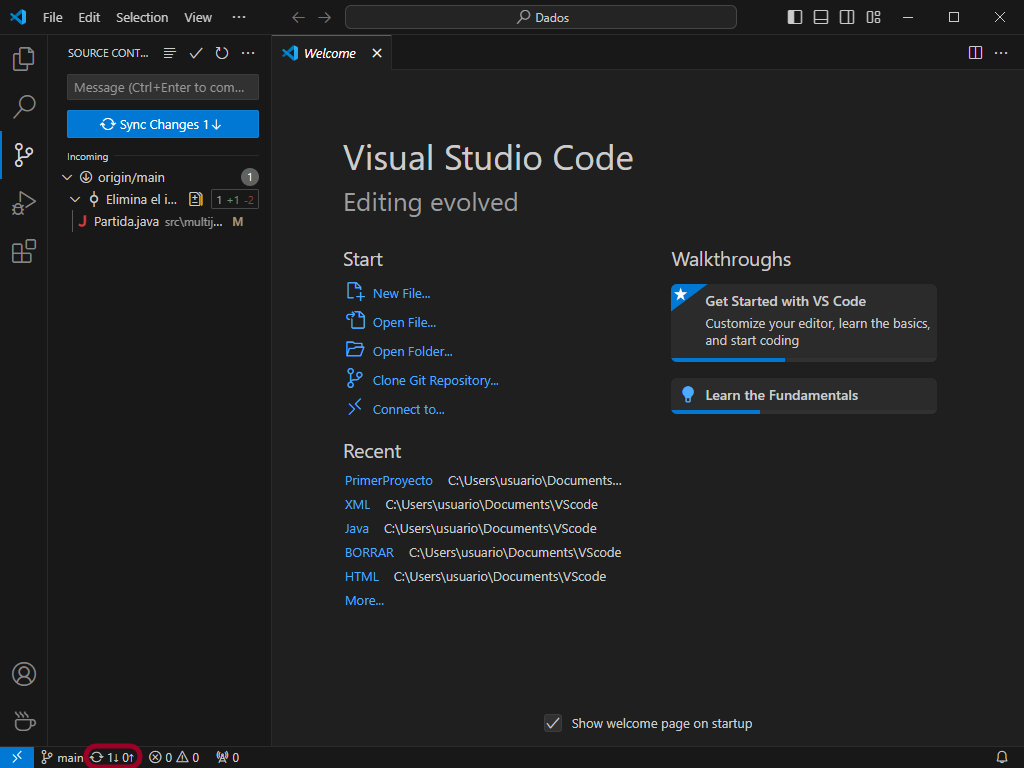The height and width of the screenshot is (768, 1024).
Task: Click the Java coffee cup icon in activity bar
Action: 24,722
